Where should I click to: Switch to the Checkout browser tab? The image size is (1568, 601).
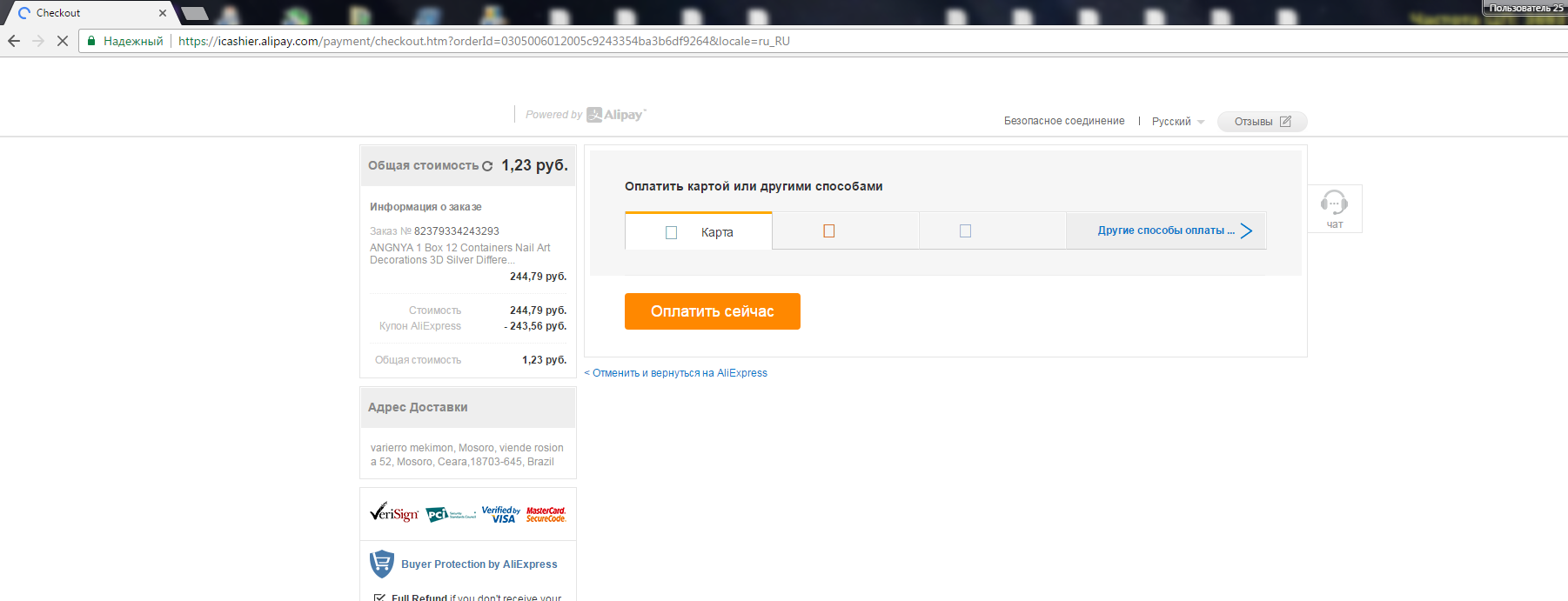click(87, 13)
